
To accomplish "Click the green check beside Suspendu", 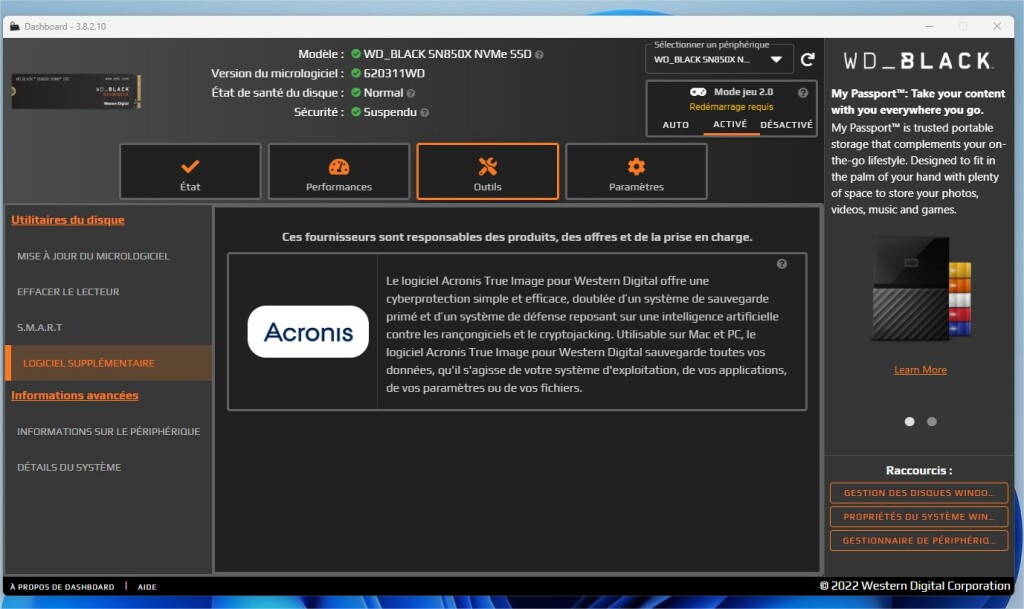I will [356, 112].
